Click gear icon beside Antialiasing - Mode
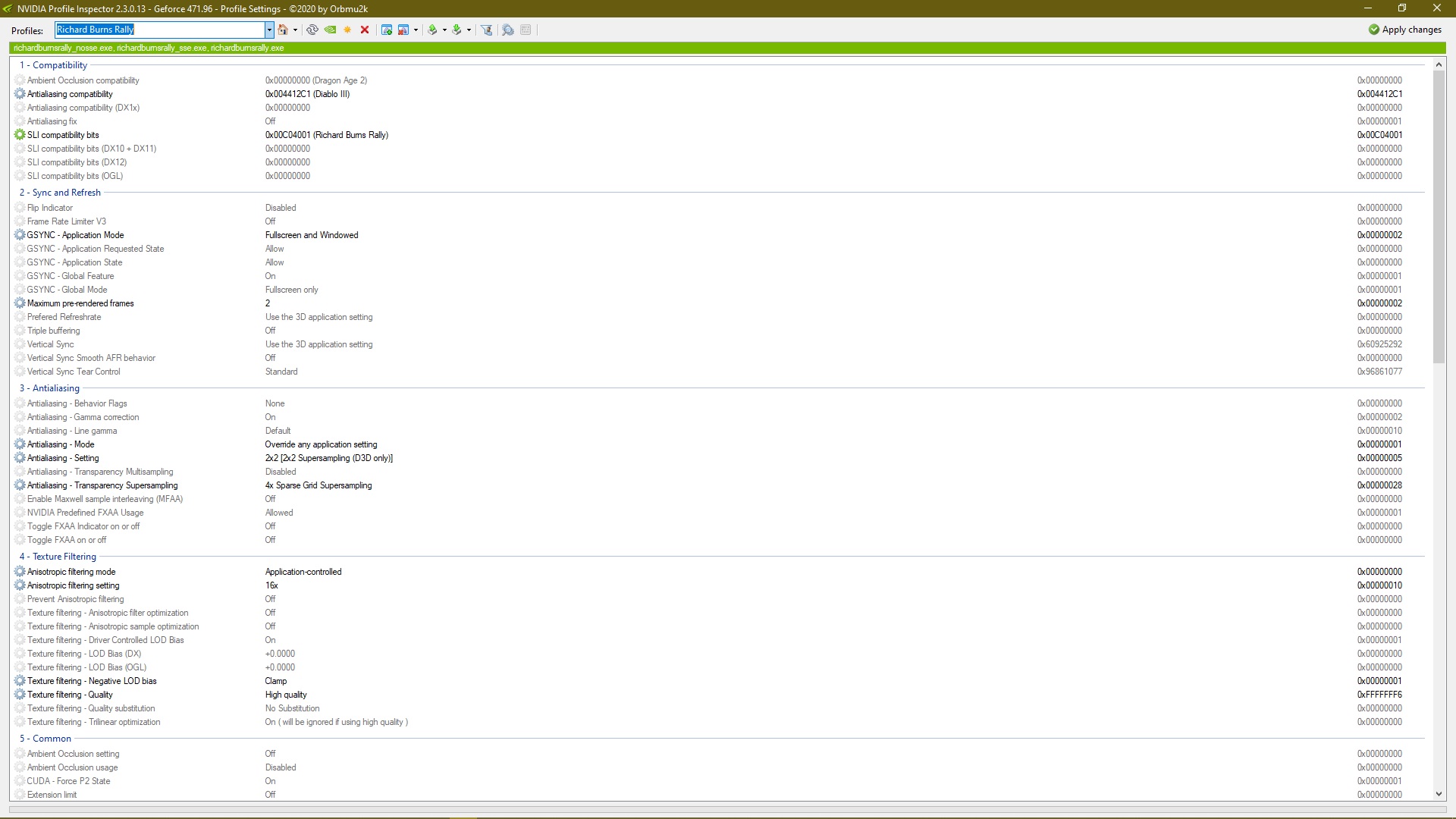Image resolution: width=1456 pixels, height=819 pixels. 20,444
